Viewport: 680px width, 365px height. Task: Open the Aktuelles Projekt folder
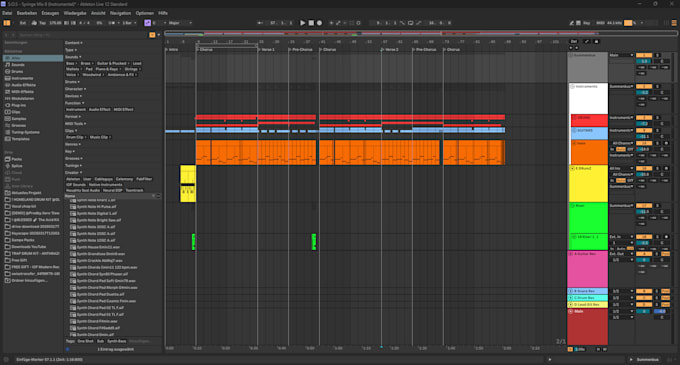click(26, 193)
